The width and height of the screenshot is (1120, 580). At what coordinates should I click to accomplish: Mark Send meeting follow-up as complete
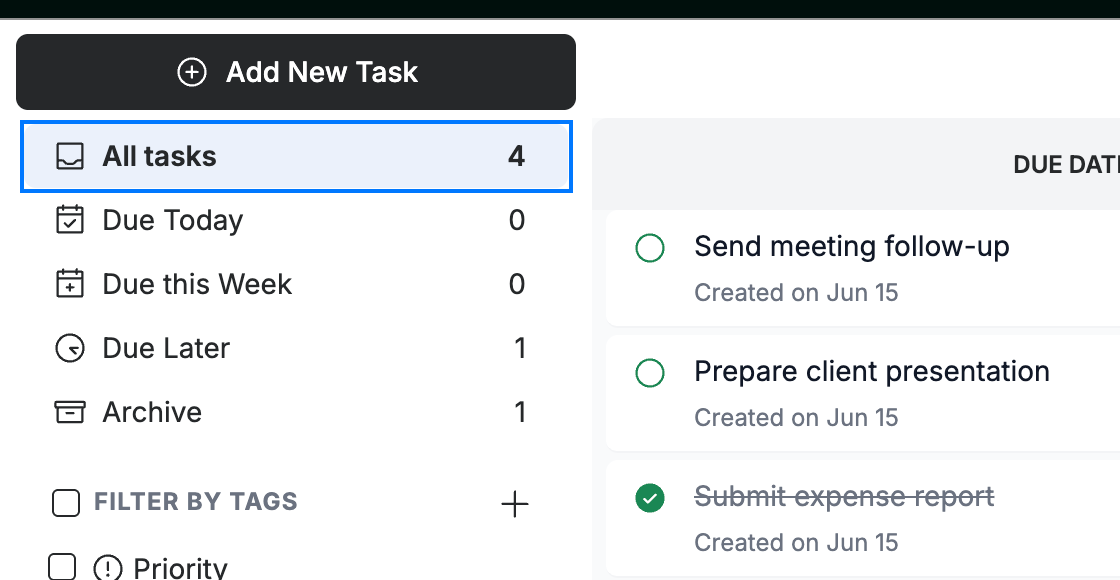pyautogui.click(x=650, y=249)
